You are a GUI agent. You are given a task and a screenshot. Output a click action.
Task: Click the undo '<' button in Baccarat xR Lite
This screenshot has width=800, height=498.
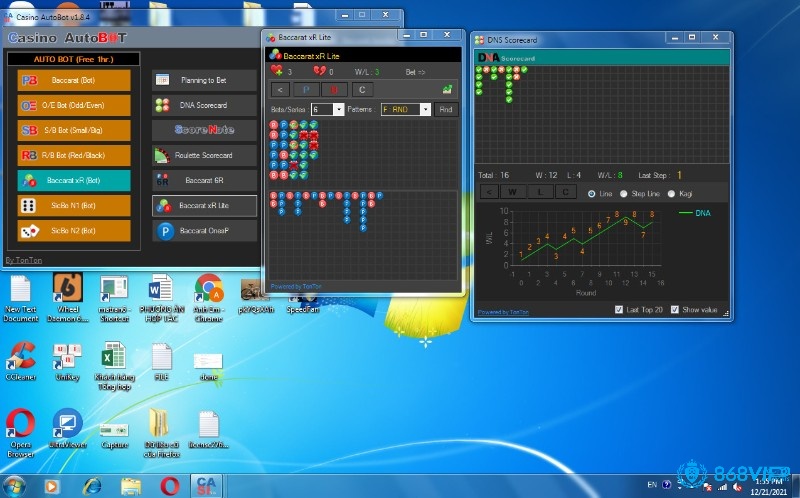pos(280,90)
